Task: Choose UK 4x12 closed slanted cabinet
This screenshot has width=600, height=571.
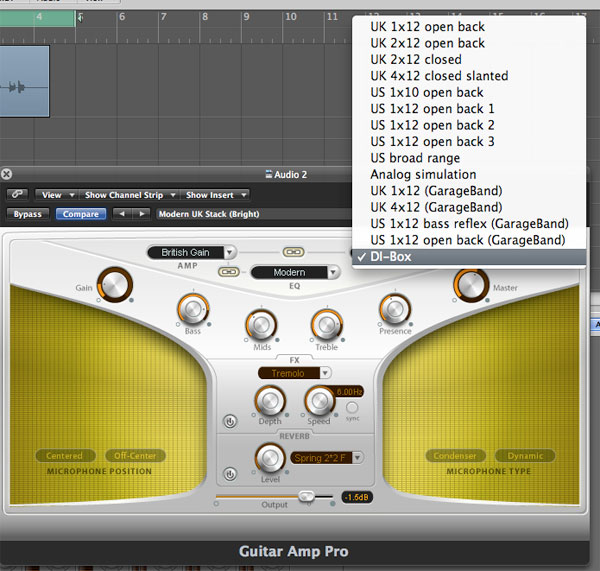Action: pyautogui.click(x=469, y=76)
